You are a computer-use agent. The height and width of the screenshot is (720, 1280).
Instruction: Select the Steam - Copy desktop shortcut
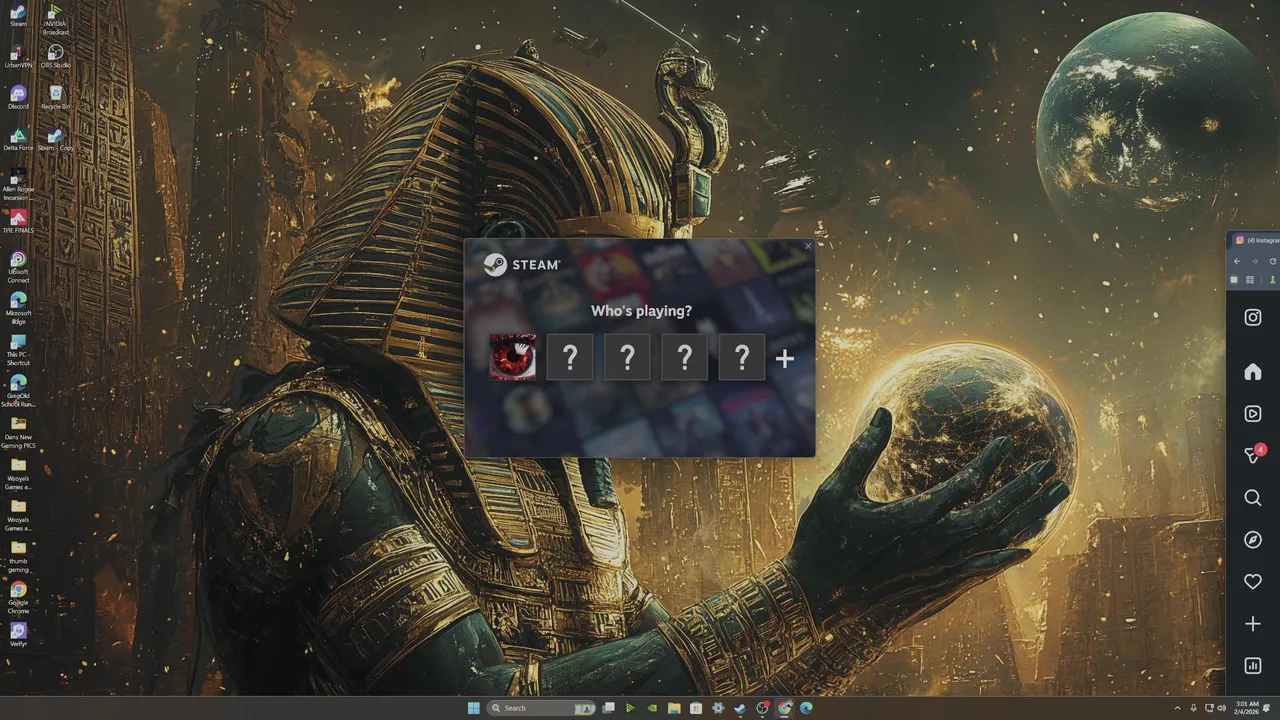tap(56, 140)
